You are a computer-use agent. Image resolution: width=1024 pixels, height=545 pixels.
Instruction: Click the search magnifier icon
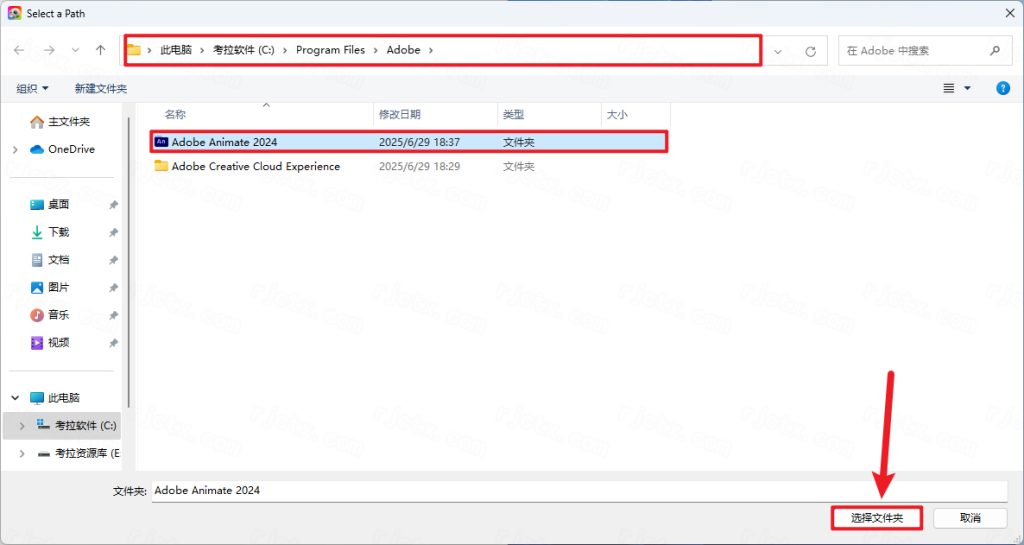pyautogui.click(x=994, y=50)
